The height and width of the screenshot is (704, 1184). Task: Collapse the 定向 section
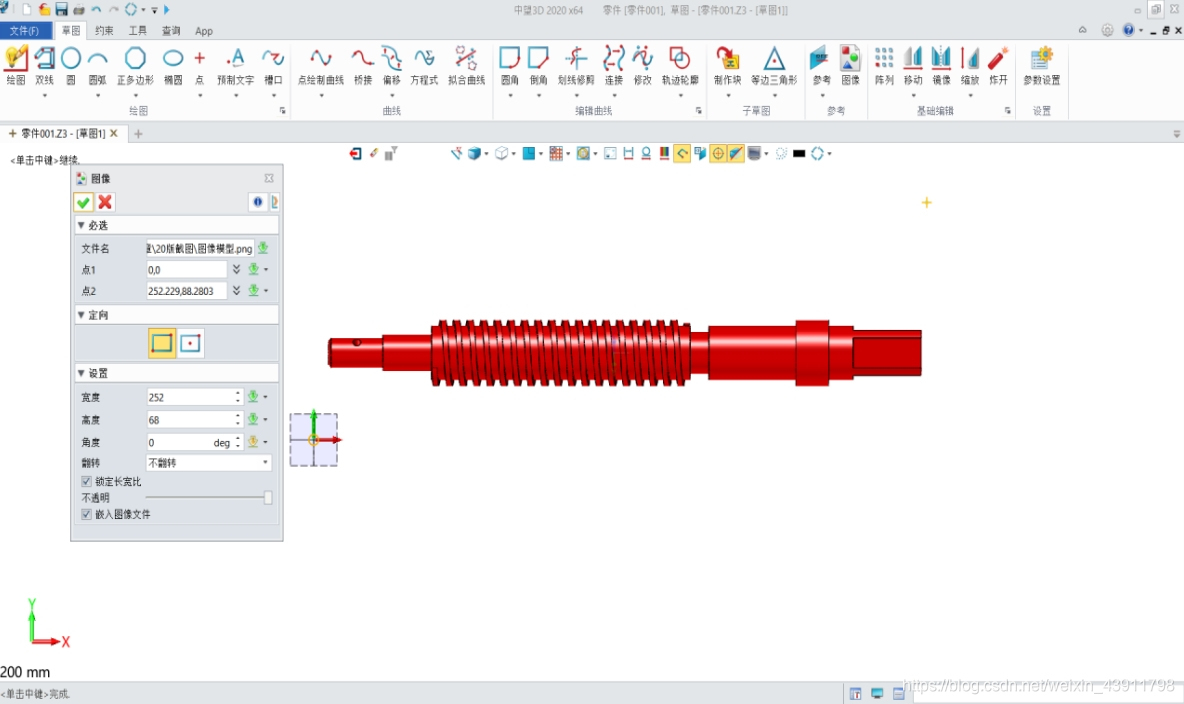coord(81,314)
